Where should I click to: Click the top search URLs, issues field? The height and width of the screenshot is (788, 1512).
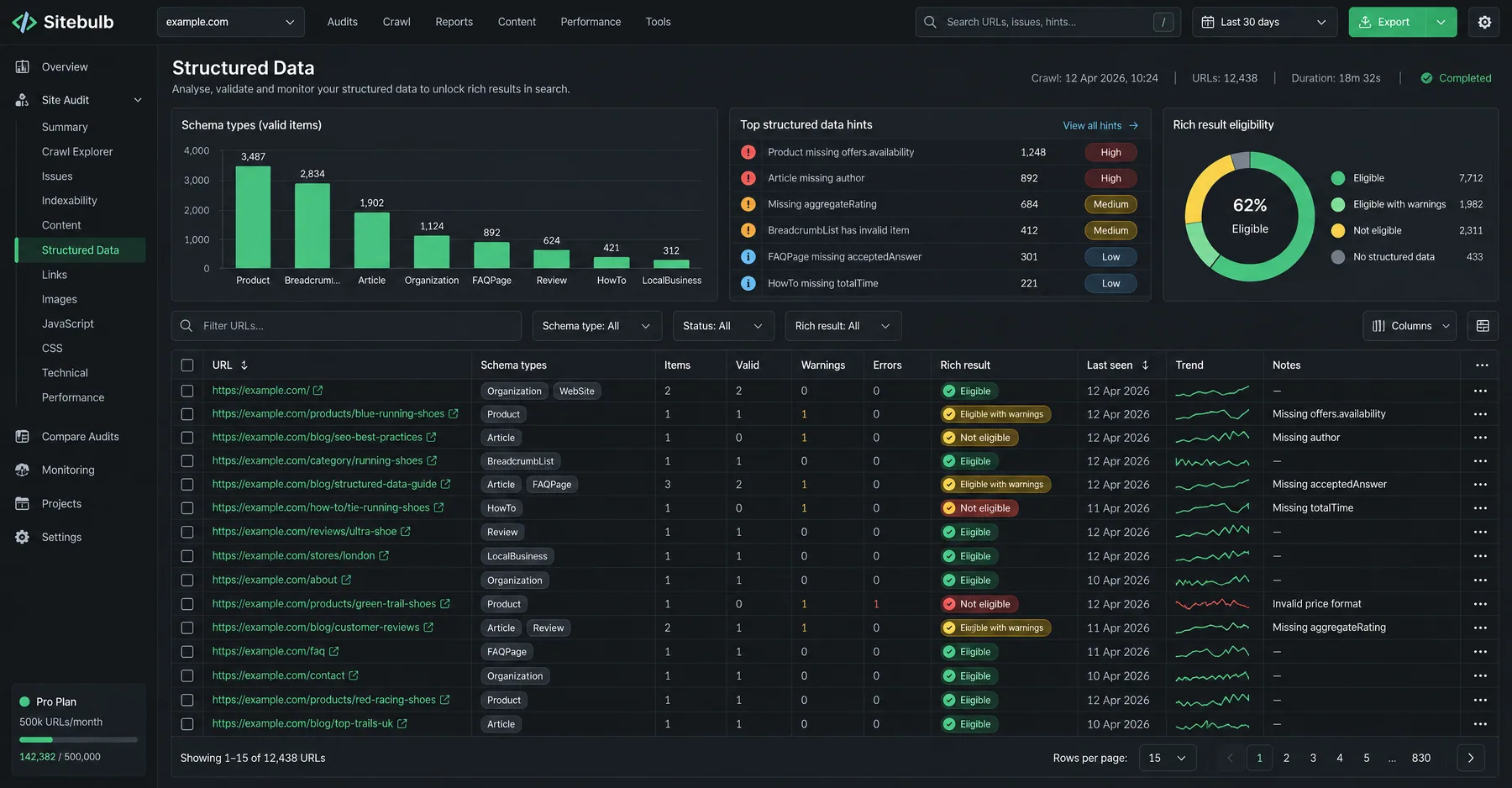click(x=1047, y=22)
